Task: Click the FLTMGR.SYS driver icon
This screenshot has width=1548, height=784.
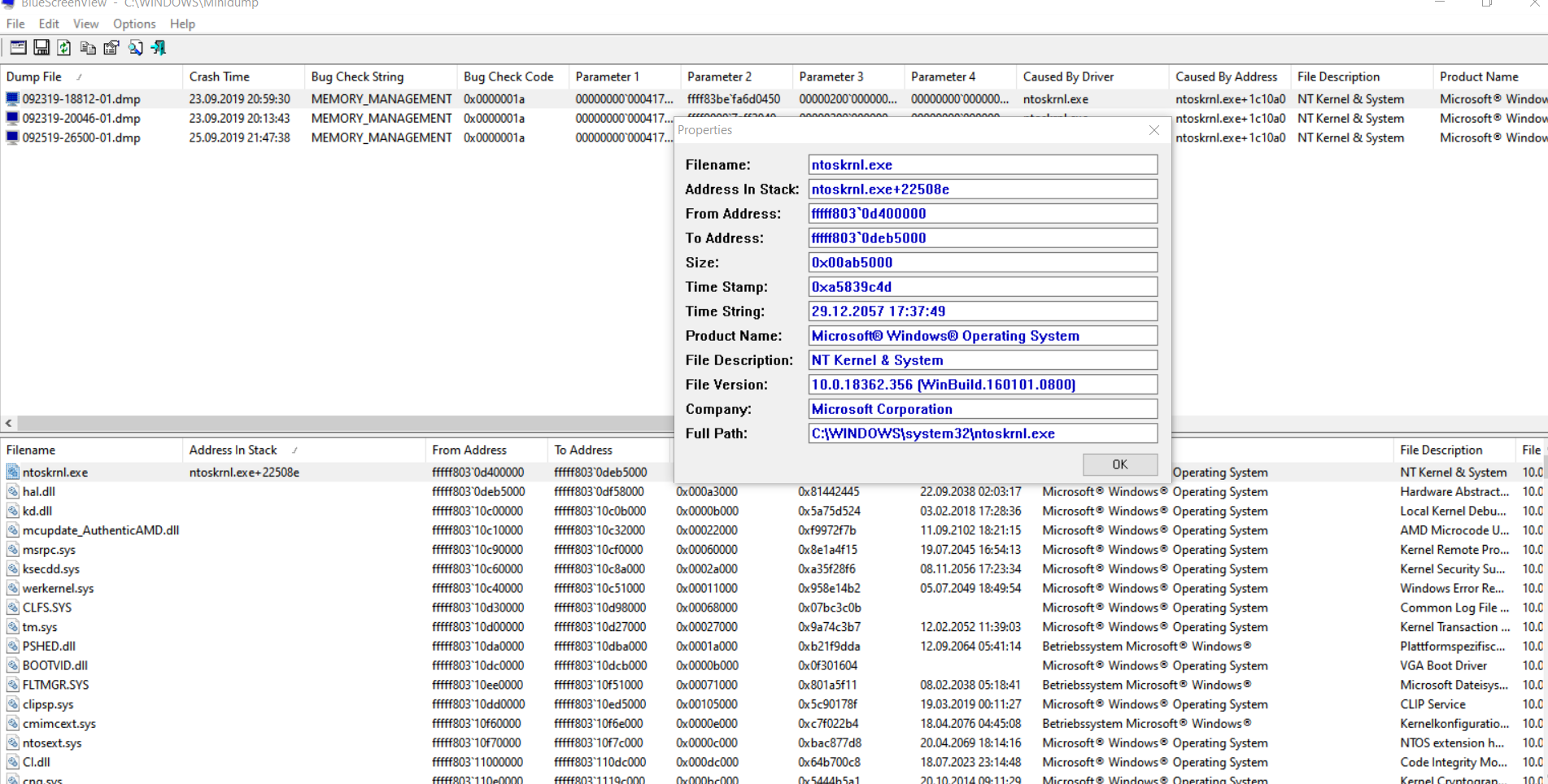Action: click(13, 685)
